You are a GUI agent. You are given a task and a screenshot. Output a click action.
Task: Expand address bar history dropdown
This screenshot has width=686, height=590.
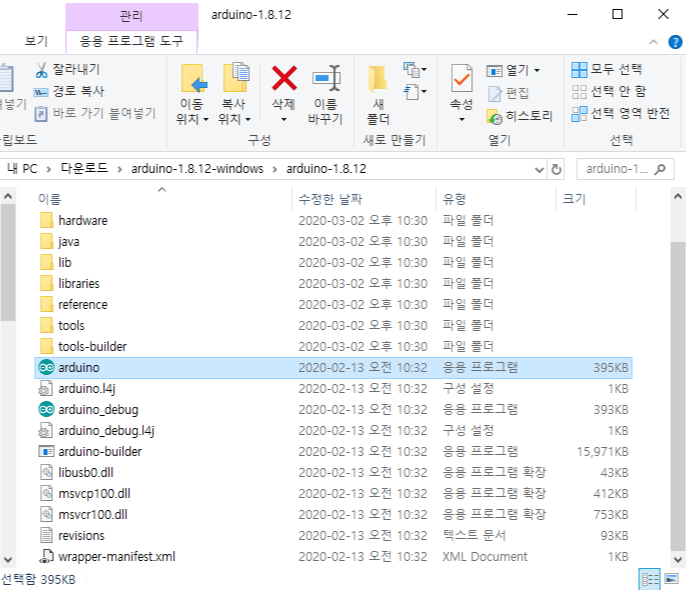pyautogui.click(x=539, y=169)
